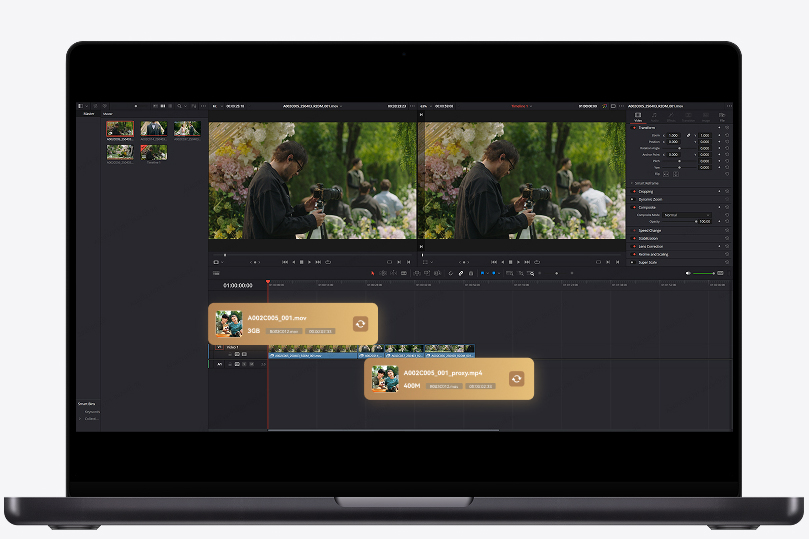
Task: Switch to the Video tab in Inspector
Action: click(638, 118)
